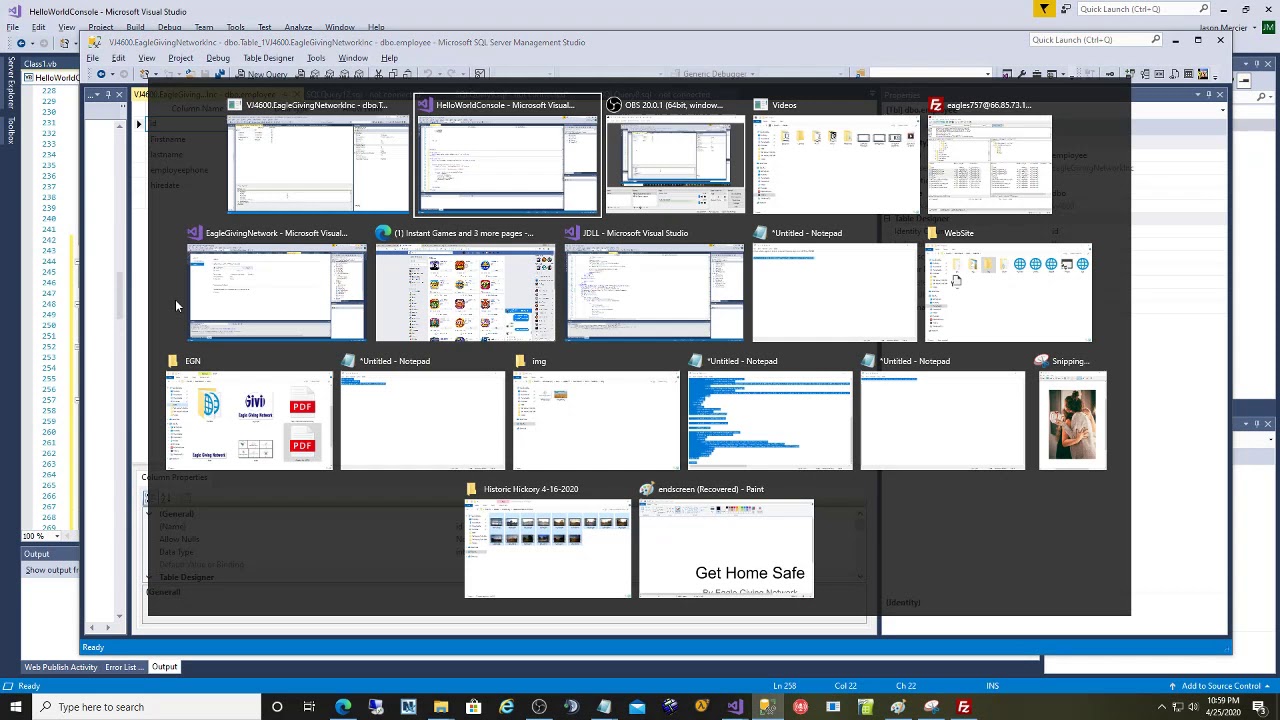Switch to the OBS 20.0.1 window thumbnail
The width and height of the screenshot is (1280, 720).
click(675, 165)
